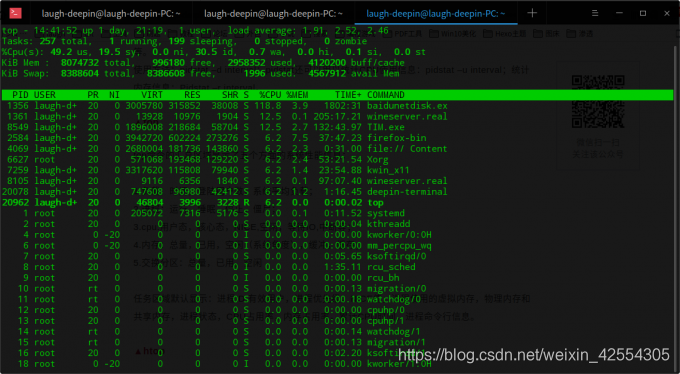Click the USER column header

tap(45, 95)
